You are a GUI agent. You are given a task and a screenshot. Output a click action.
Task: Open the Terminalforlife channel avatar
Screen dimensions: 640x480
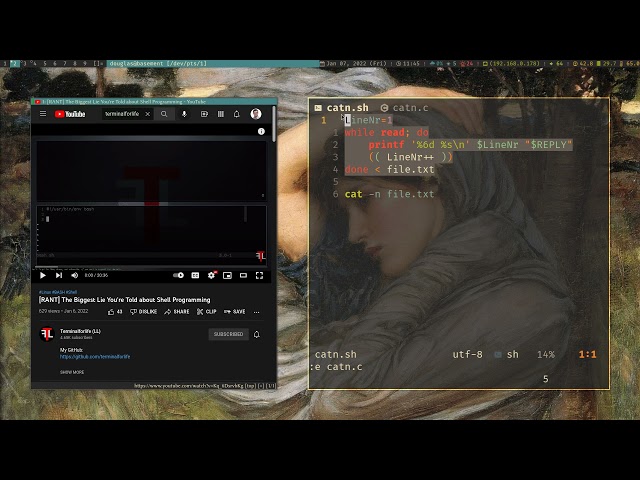tap(47, 334)
